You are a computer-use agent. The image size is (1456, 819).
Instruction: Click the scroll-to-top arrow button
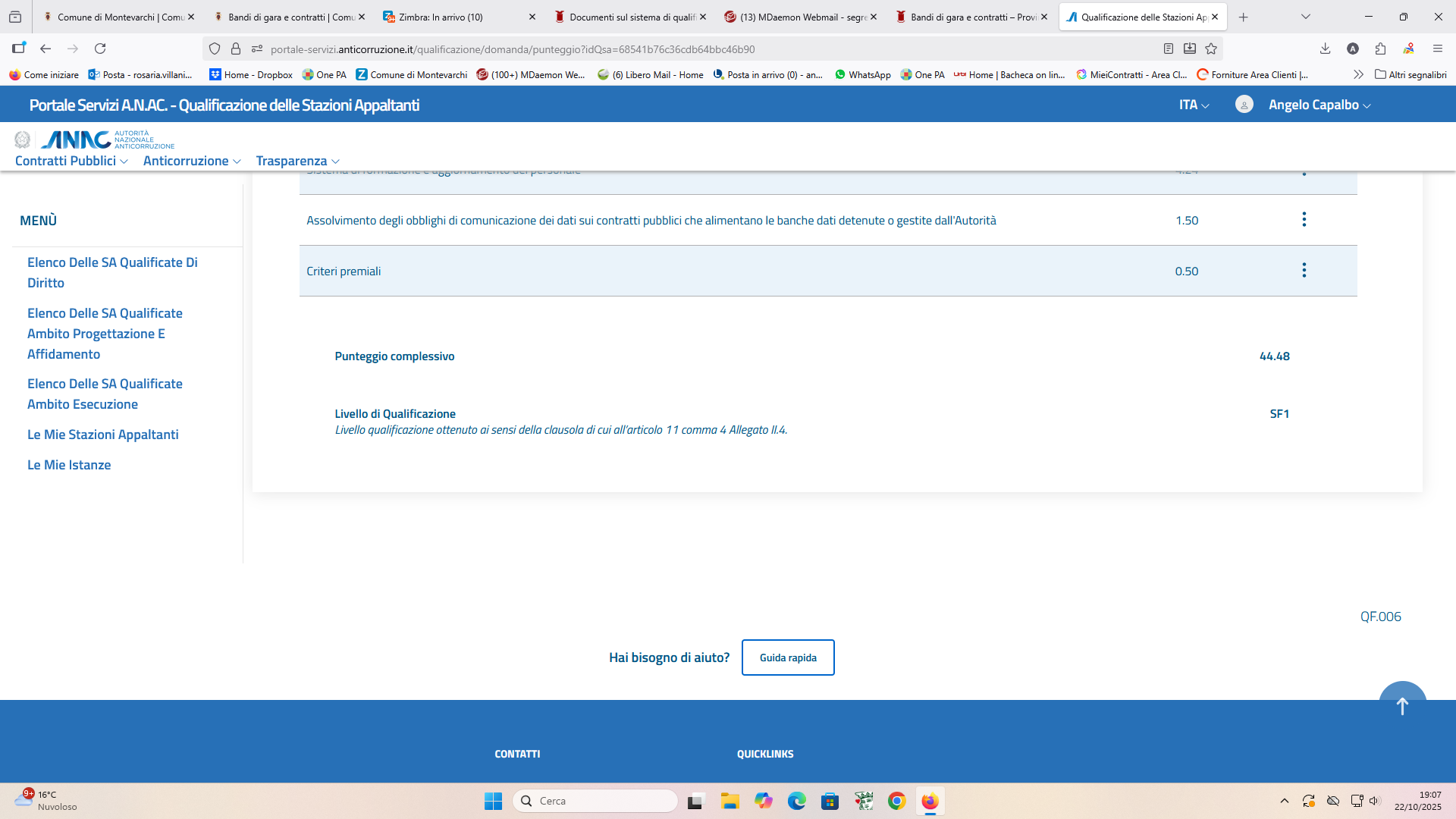(1402, 704)
